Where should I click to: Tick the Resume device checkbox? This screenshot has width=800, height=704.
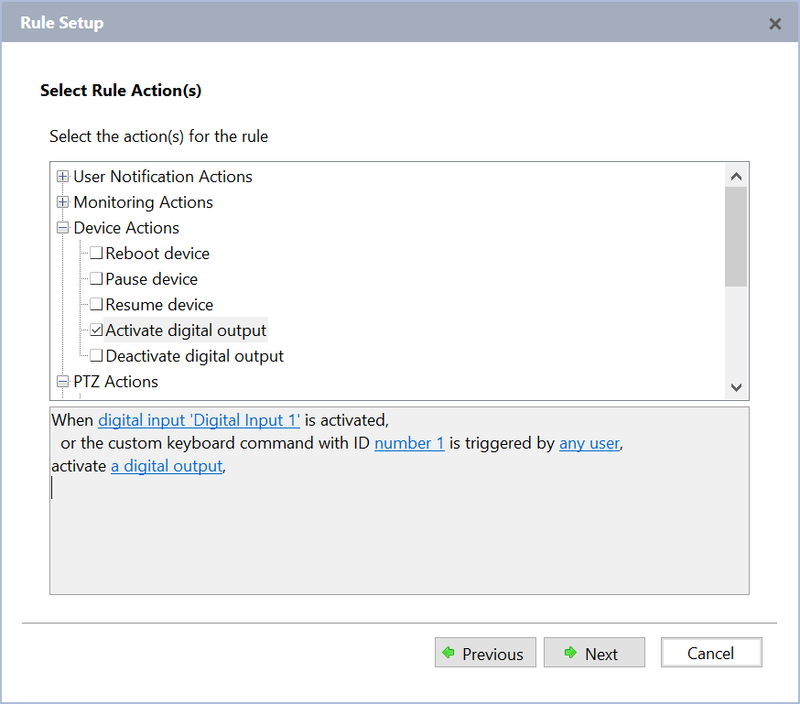coord(97,305)
